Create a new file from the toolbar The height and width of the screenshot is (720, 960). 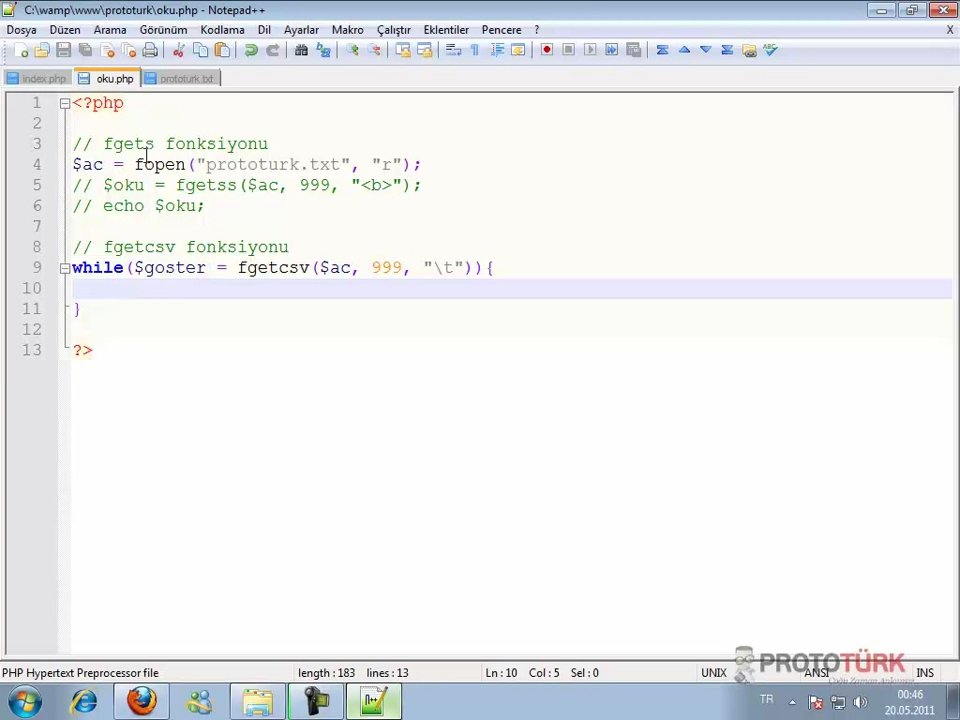[21, 51]
